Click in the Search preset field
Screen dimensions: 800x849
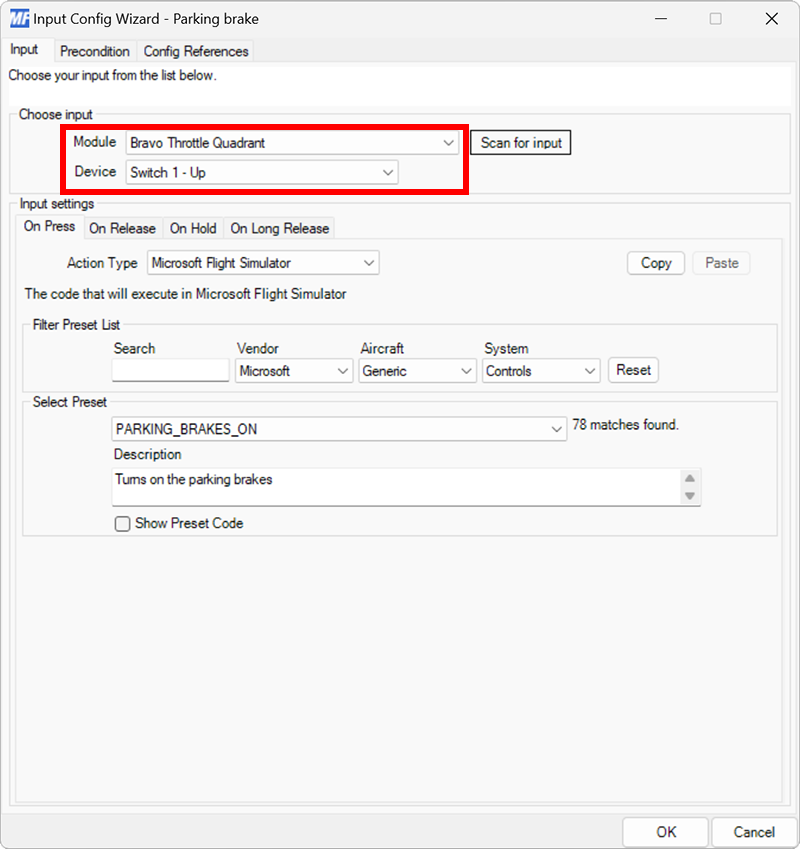(x=169, y=370)
